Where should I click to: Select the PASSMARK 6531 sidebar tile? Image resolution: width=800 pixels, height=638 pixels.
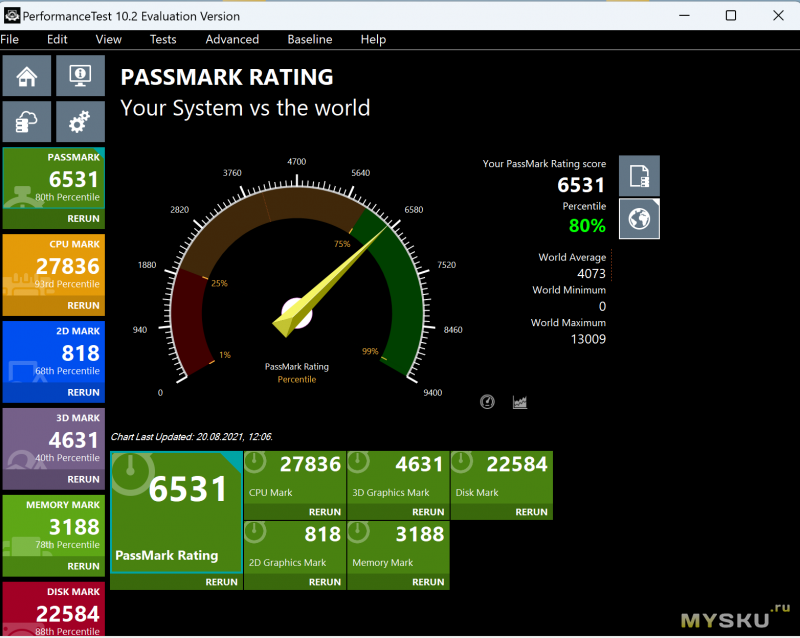(x=54, y=178)
